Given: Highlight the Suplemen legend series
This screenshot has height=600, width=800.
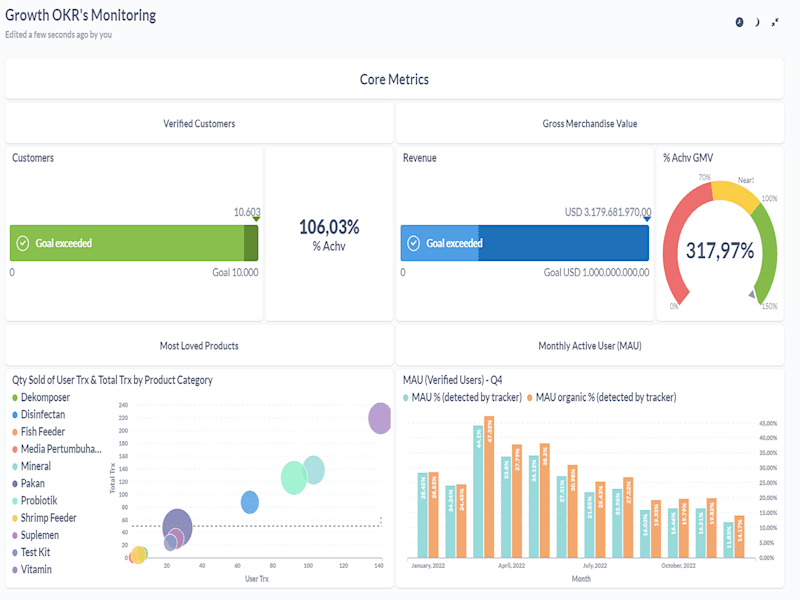Looking at the screenshot, I should coord(36,535).
